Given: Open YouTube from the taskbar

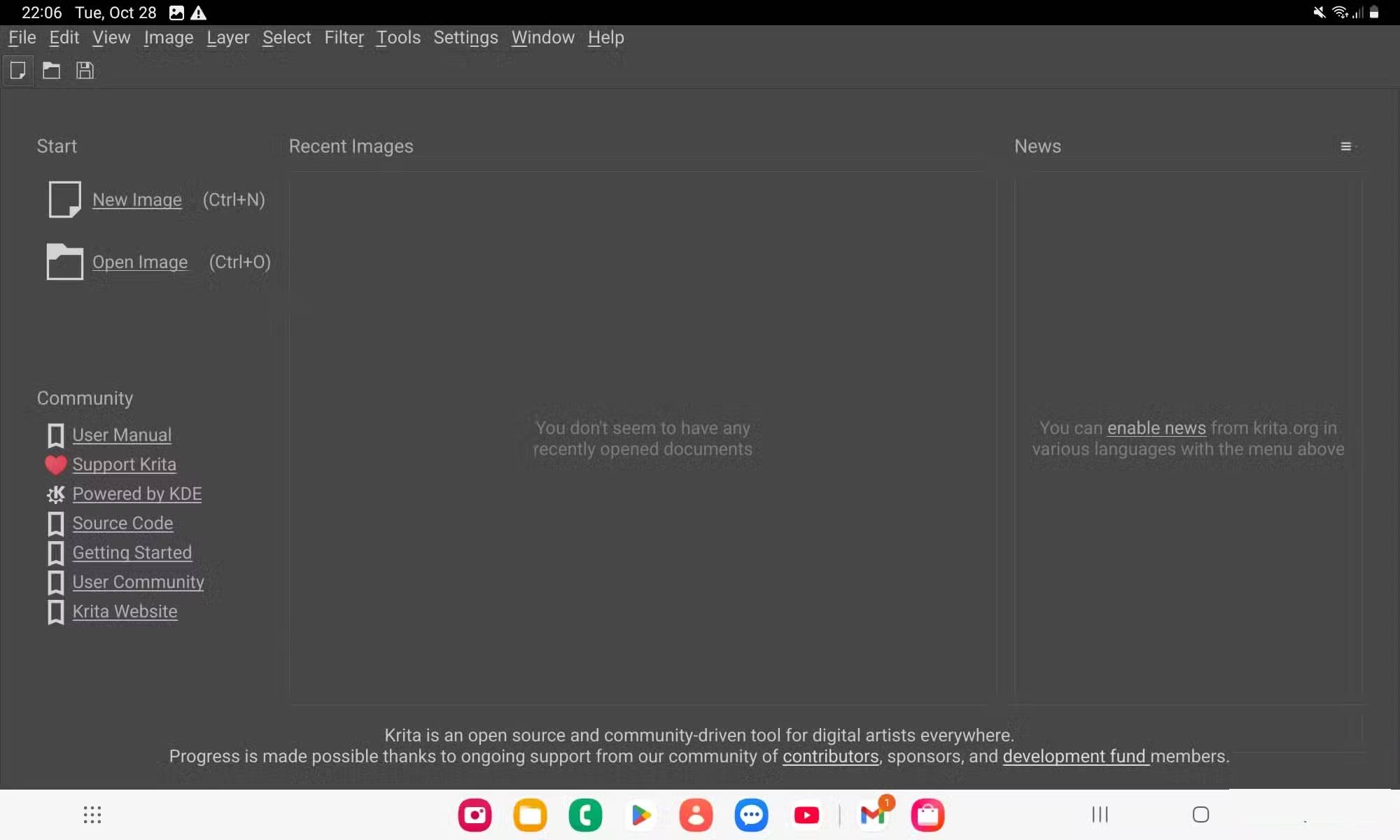Looking at the screenshot, I should (x=806, y=815).
